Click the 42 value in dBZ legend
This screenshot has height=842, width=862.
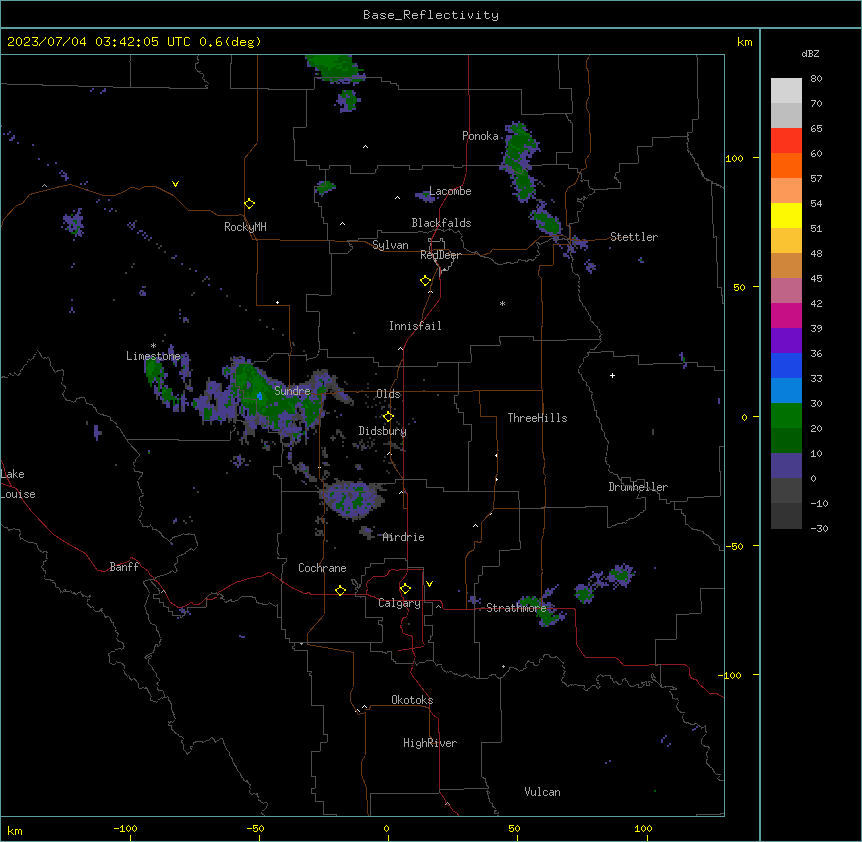(816, 303)
